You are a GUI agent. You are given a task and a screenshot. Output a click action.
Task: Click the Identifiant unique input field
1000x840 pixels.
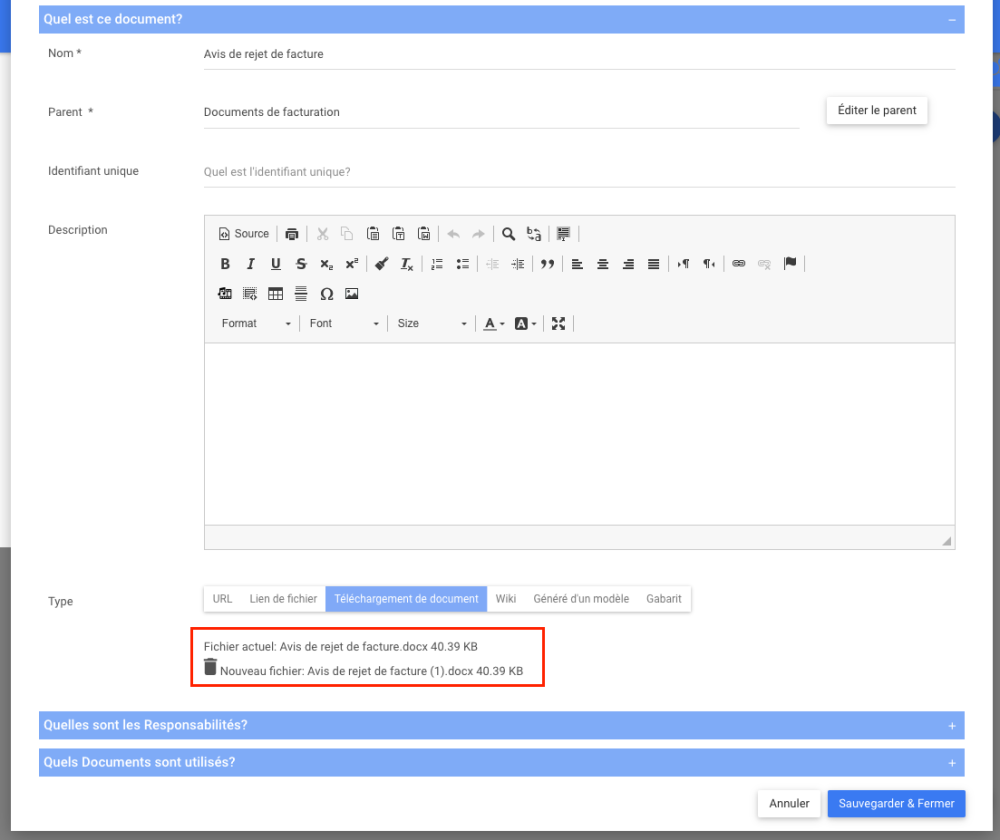579,172
